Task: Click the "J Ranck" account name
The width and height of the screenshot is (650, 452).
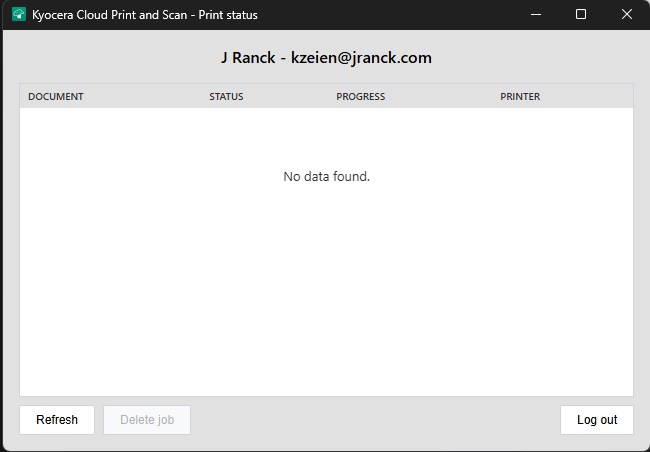Action: (248, 58)
